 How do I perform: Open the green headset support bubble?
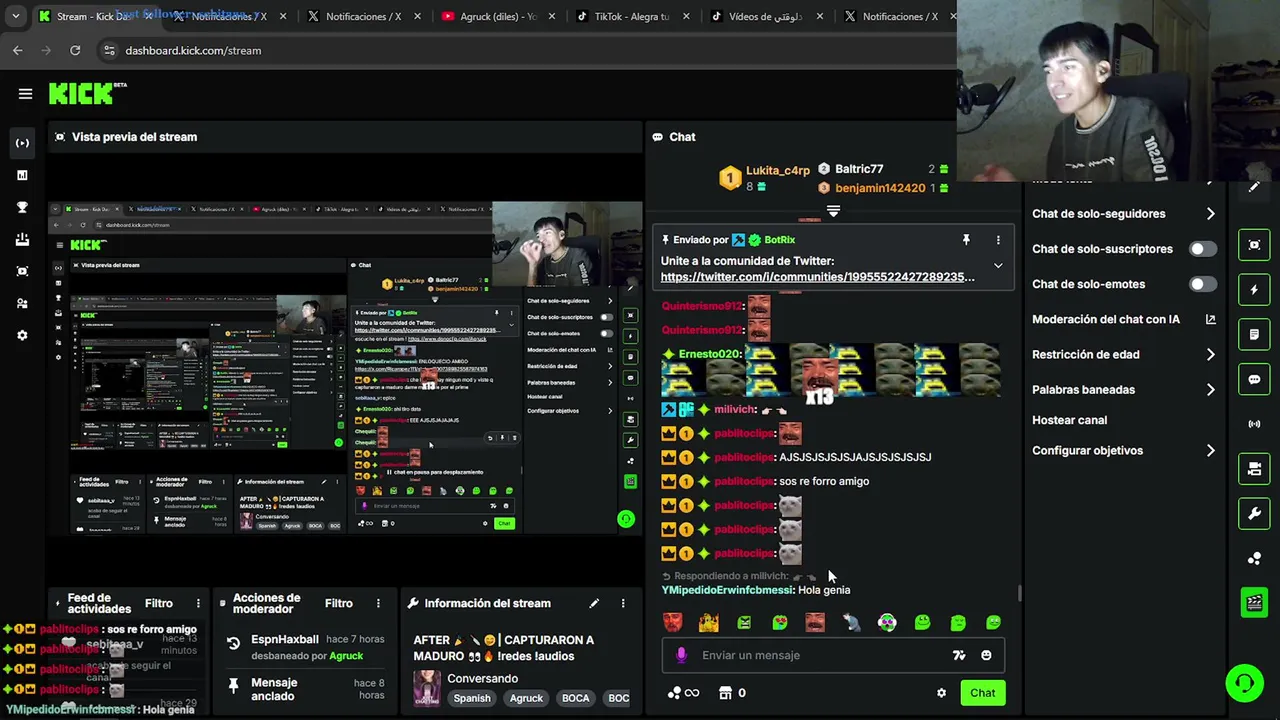tap(1244, 683)
